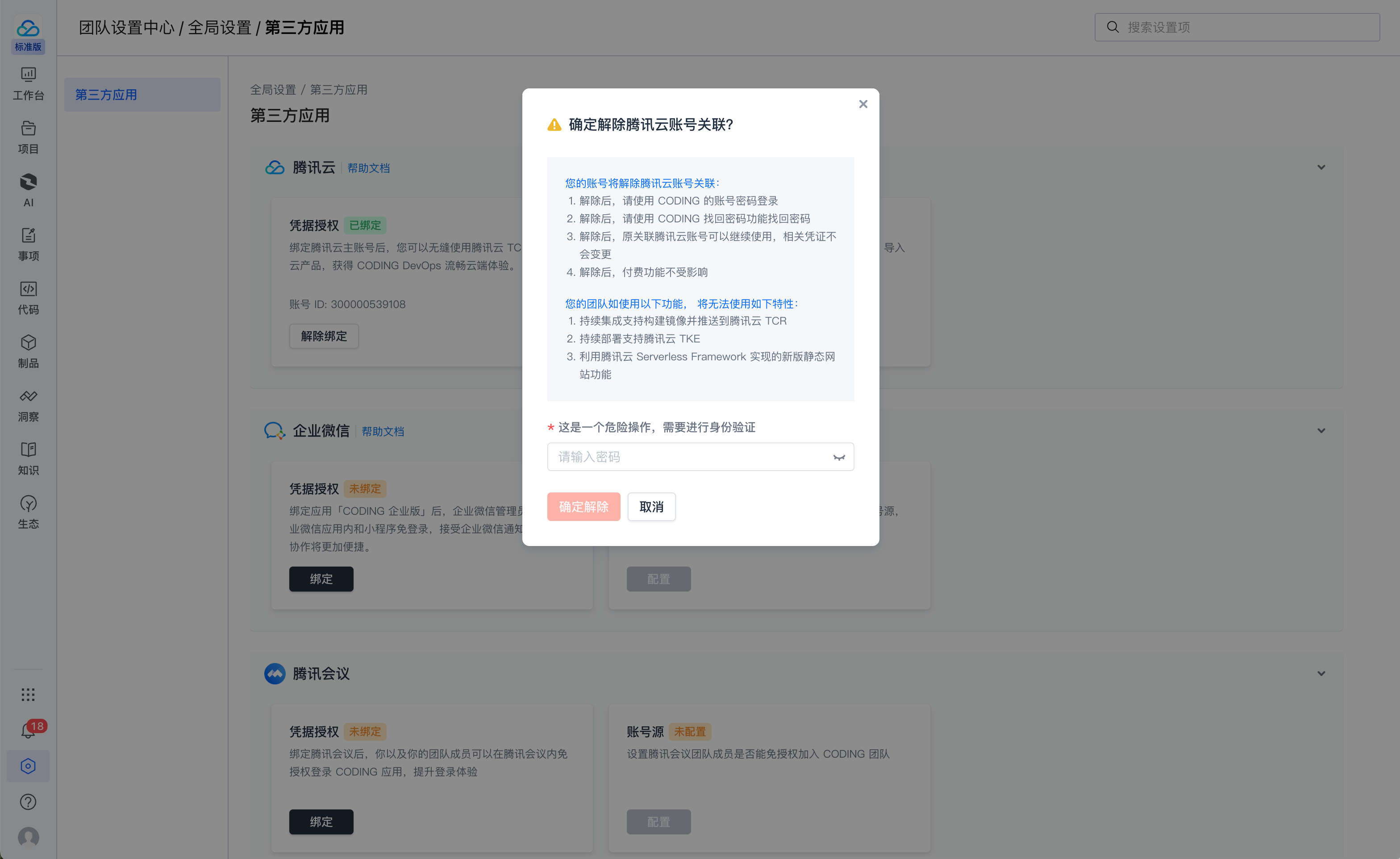The width and height of the screenshot is (1400, 859).
Task: Click the 取消 cancel button
Action: click(x=652, y=506)
